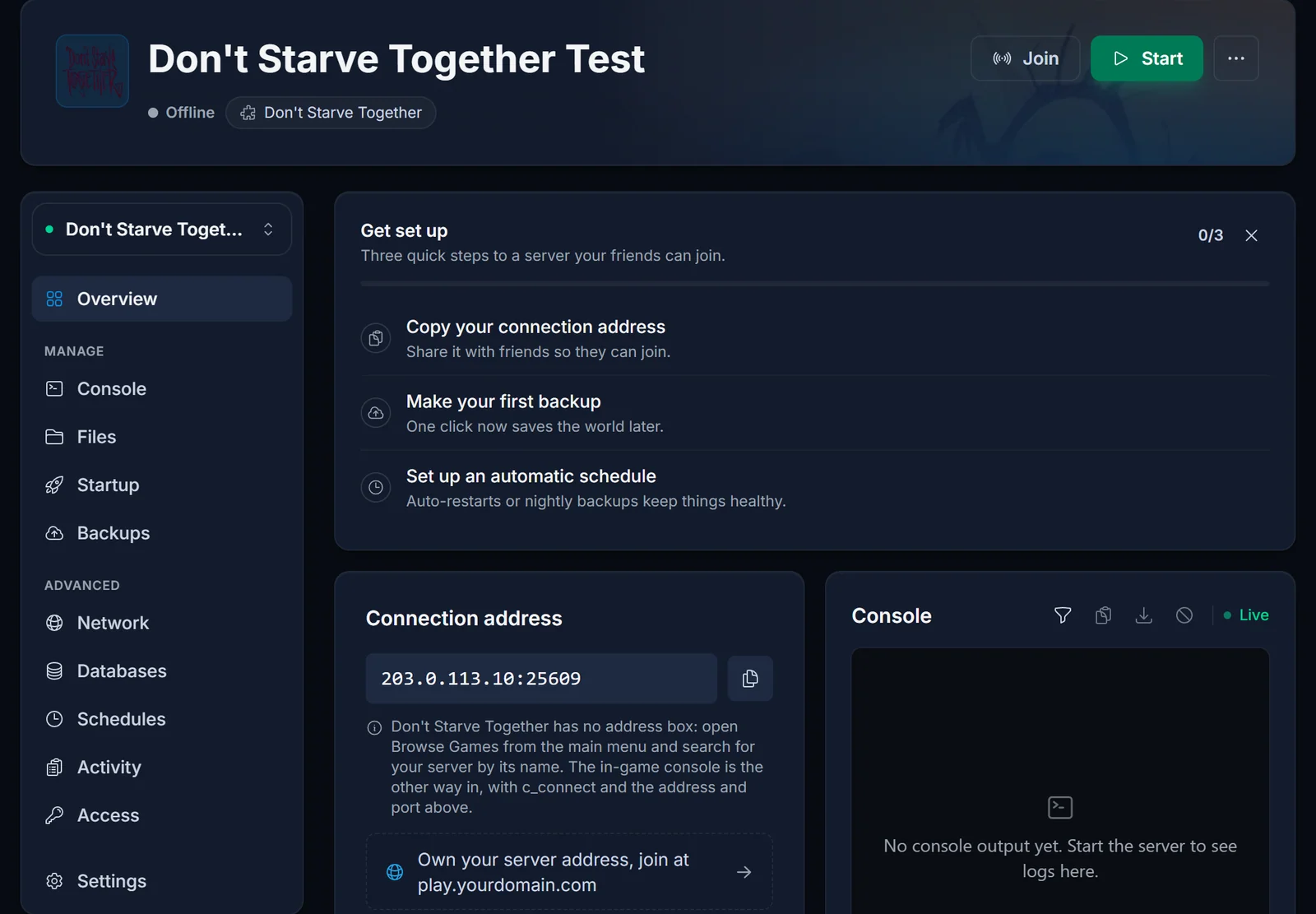Open the Console page from sidebar

click(x=162, y=388)
